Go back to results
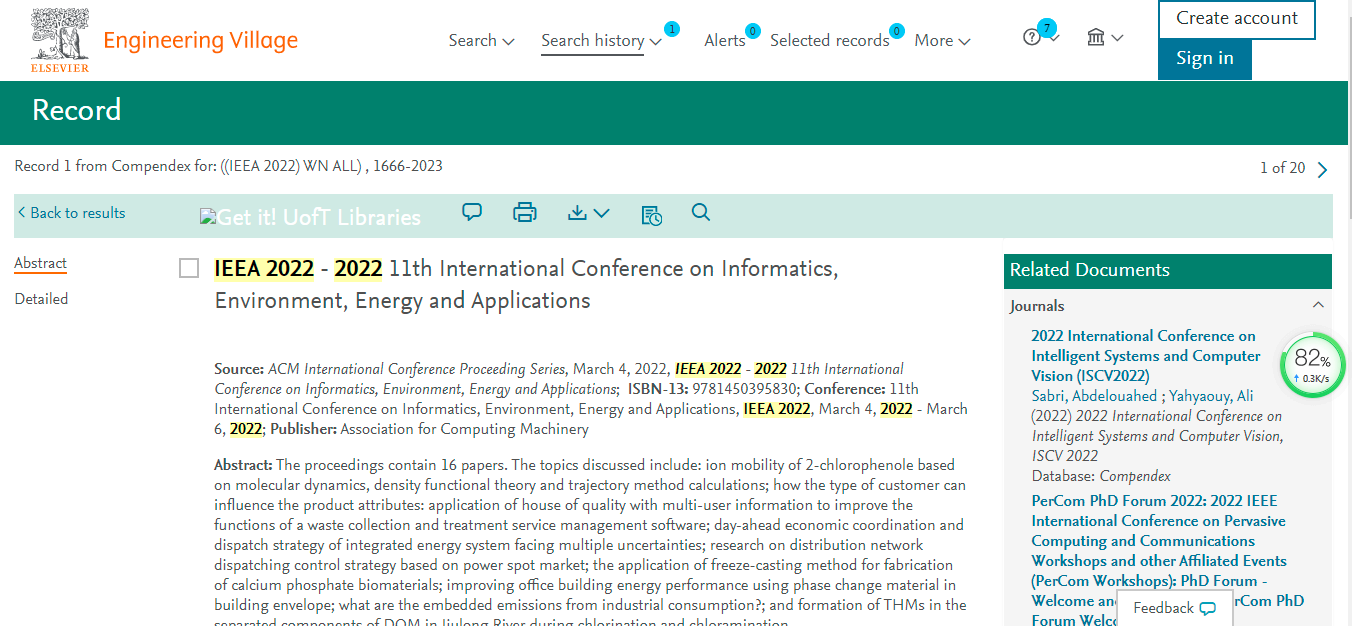The height and width of the screenshot is (626, 1352). 70,213
